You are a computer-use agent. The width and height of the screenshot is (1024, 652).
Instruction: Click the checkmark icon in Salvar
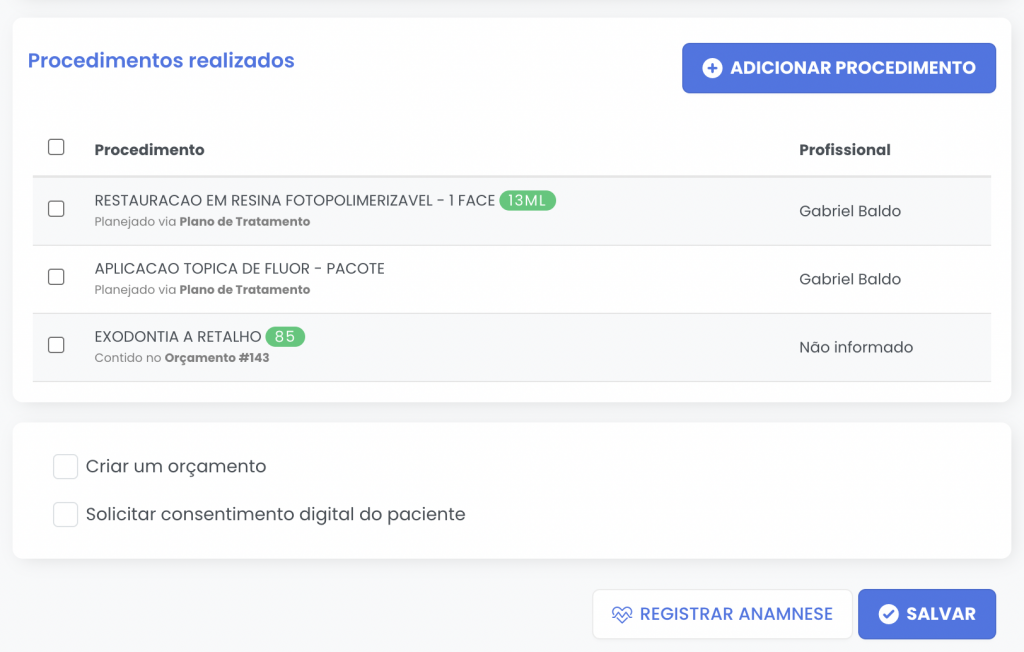point(888,614)
